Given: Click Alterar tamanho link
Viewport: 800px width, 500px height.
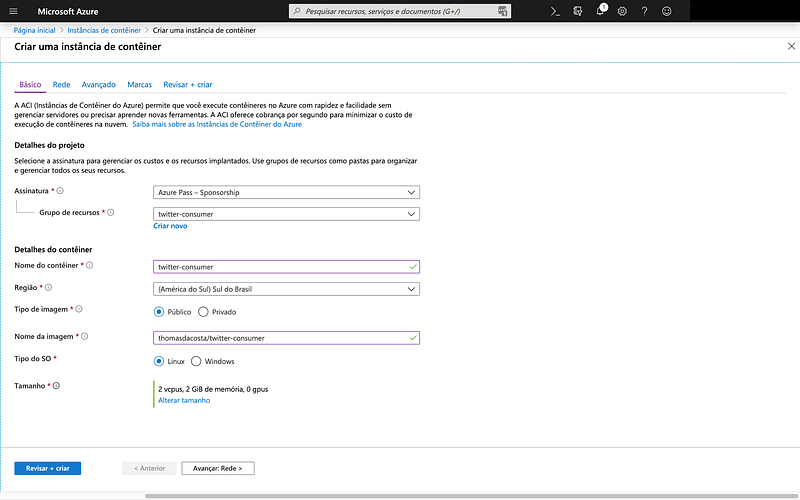Looking at the screenshot, I should click(184, 401).
